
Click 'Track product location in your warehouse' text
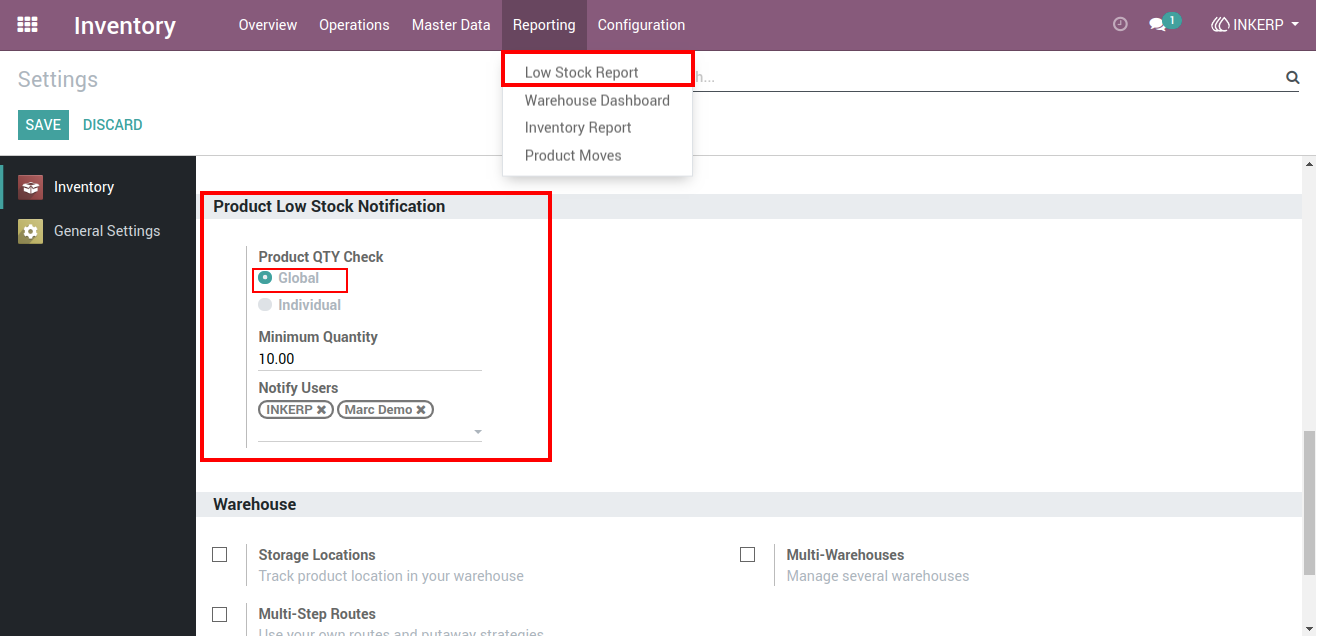tap(391, 576)
